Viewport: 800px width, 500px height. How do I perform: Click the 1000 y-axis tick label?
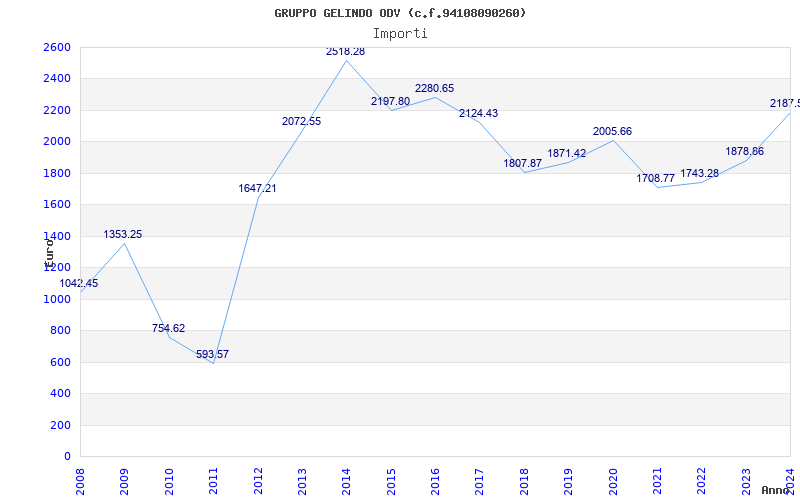tap(58, 299)
